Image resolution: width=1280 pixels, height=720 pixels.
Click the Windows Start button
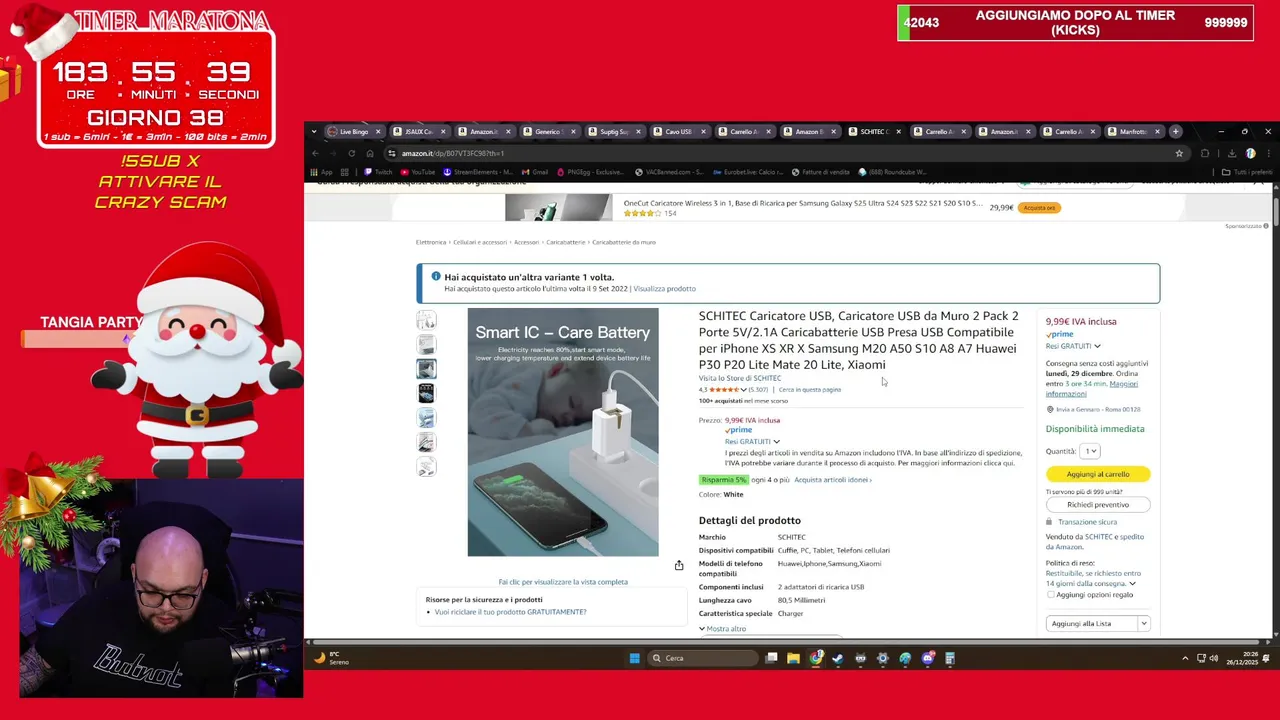(x=634, y=658)
